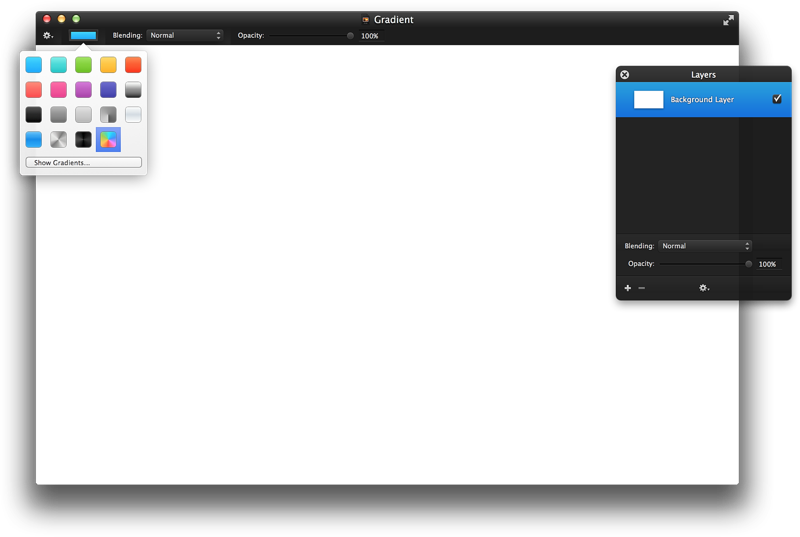Toggle Background Layer visibility checkbox
800x537 pixels.
click(x=777, y=99)
